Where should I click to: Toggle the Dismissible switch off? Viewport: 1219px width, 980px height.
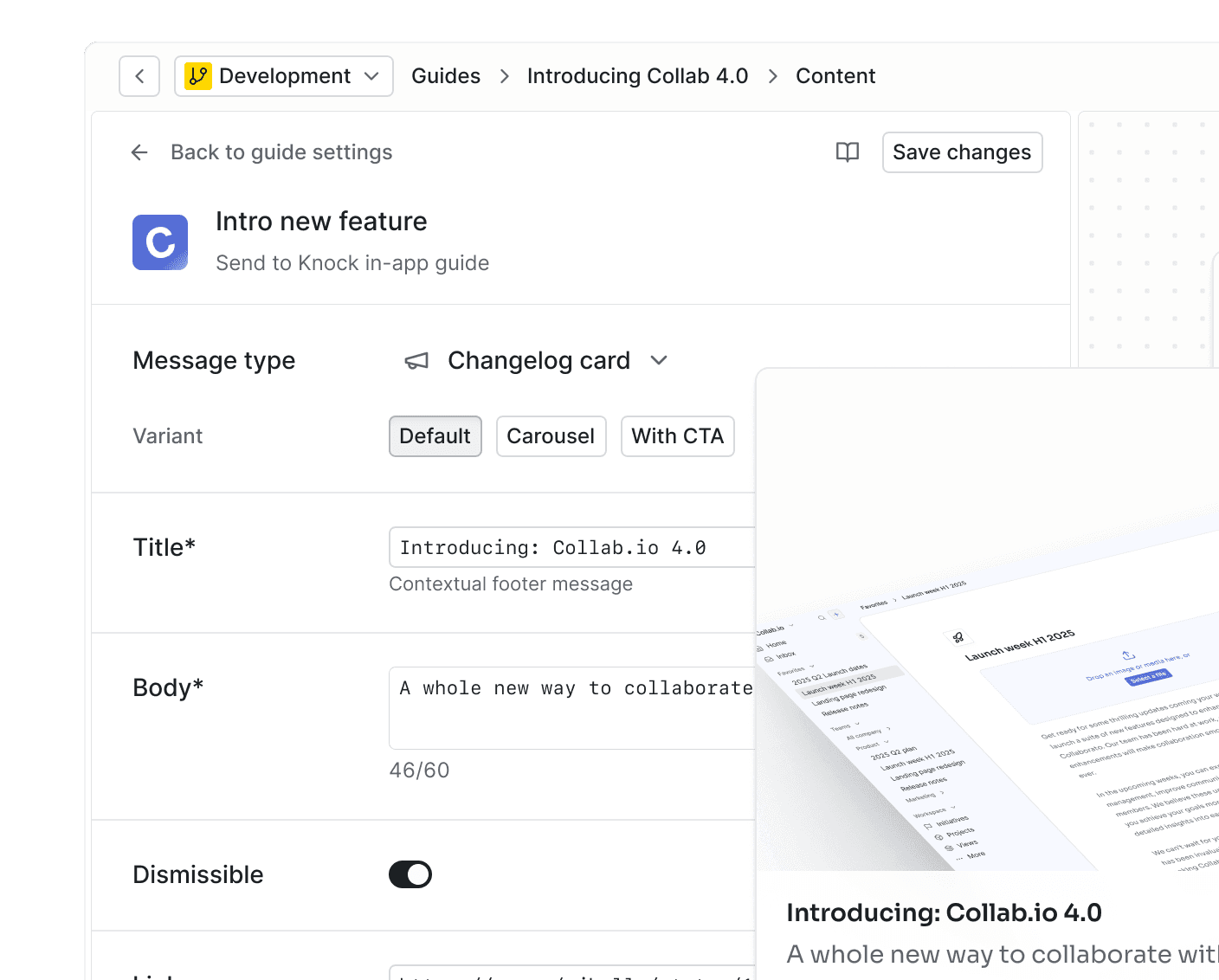coord(410,874)
